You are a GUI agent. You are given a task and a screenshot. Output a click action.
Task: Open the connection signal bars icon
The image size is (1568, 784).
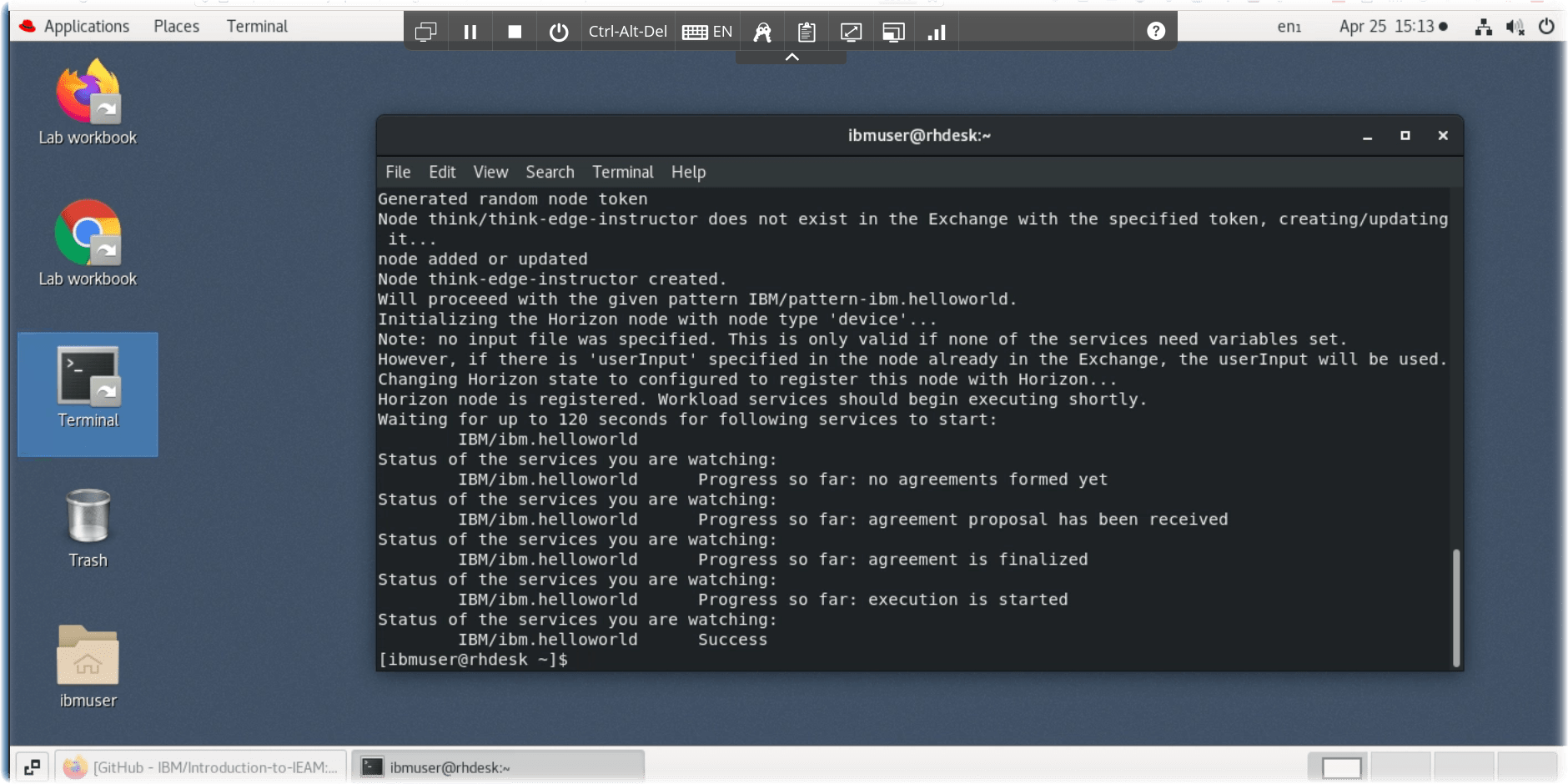[x=937, y=32]
